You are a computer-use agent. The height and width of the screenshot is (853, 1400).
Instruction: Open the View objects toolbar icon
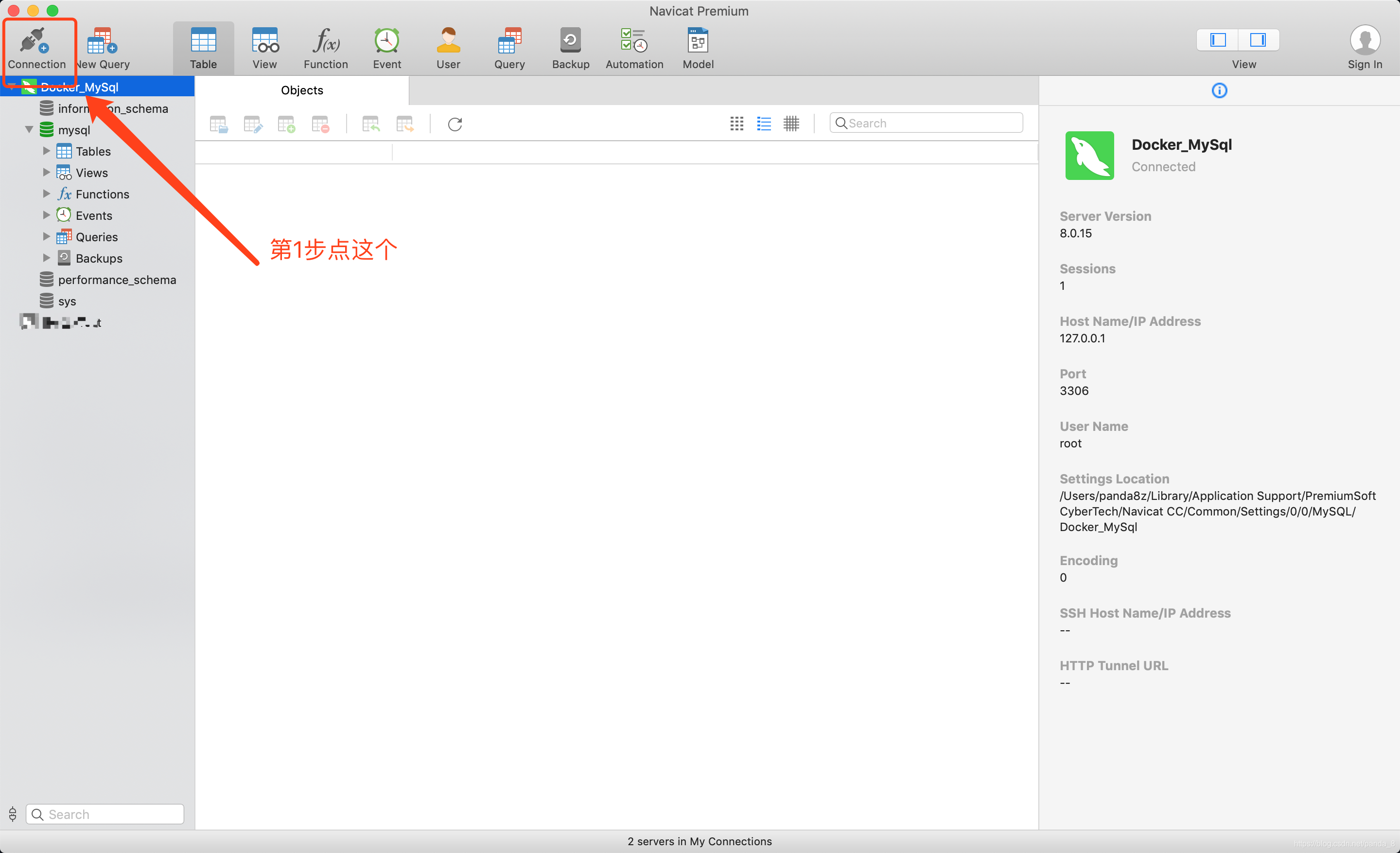(265, 40)
